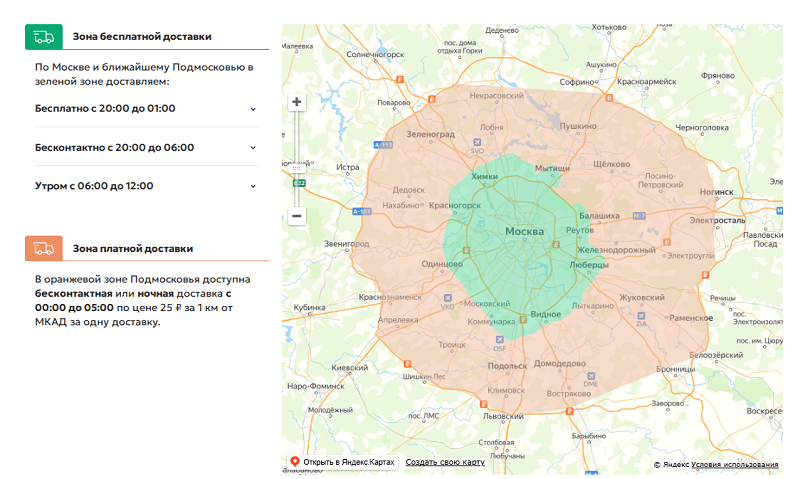The width and height of the screenshot is (800, 479).
Task: Open "Условия использования" link
Action: (734, 465)
